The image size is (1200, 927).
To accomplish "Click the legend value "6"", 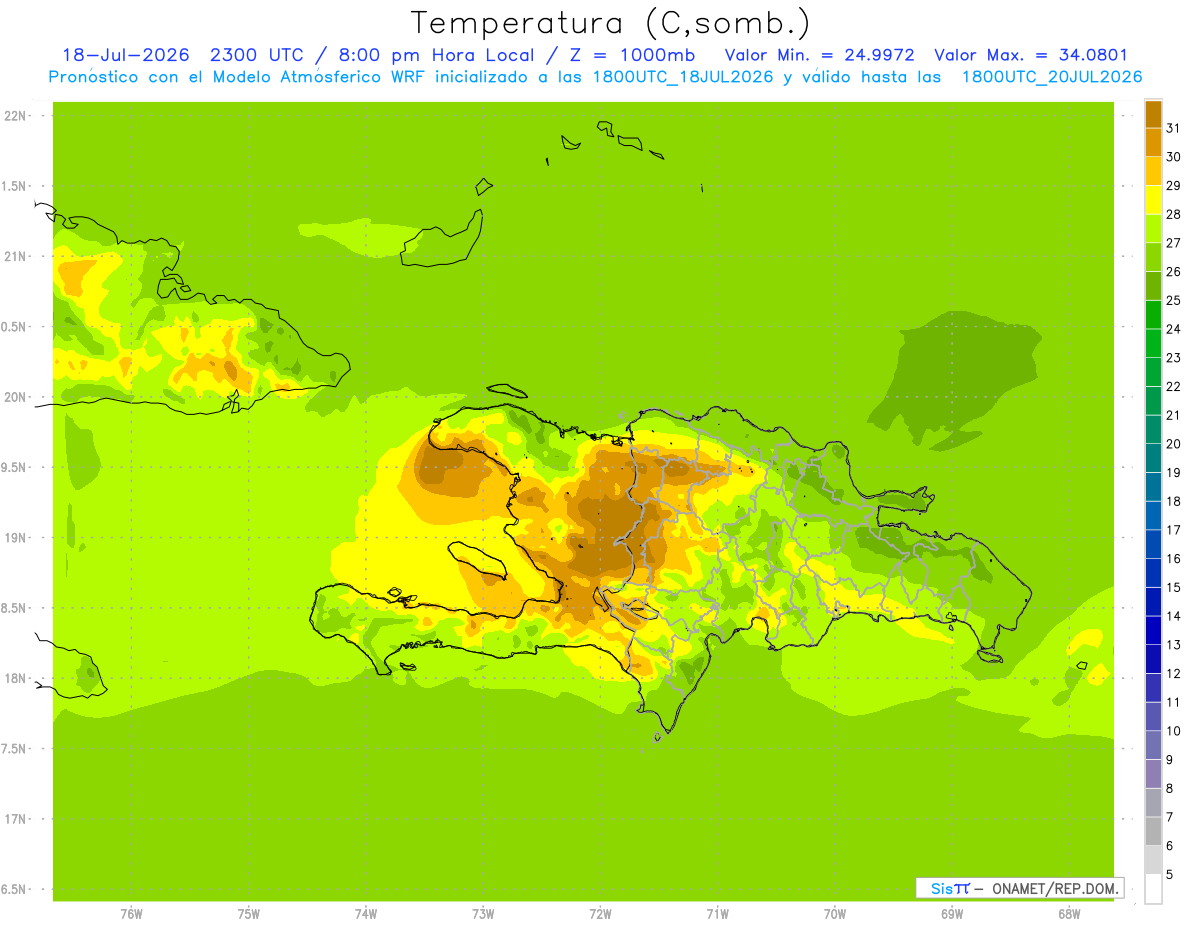I will click(x=1169, y=846).
